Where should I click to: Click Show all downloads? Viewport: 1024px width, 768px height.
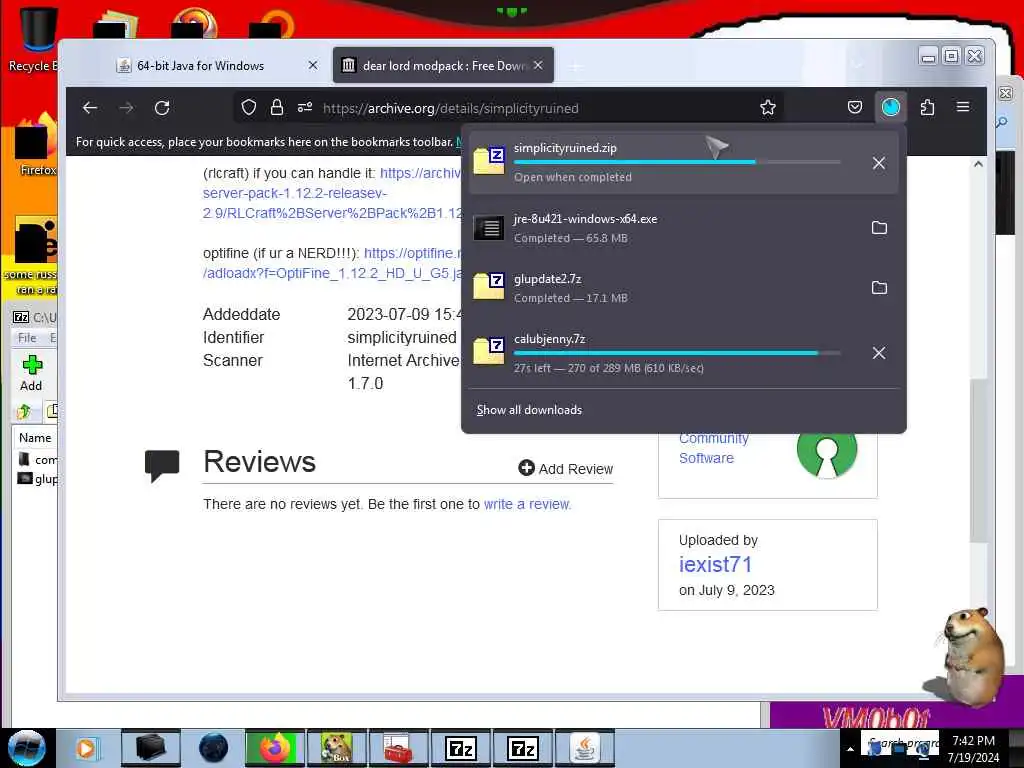pos(529,410)
